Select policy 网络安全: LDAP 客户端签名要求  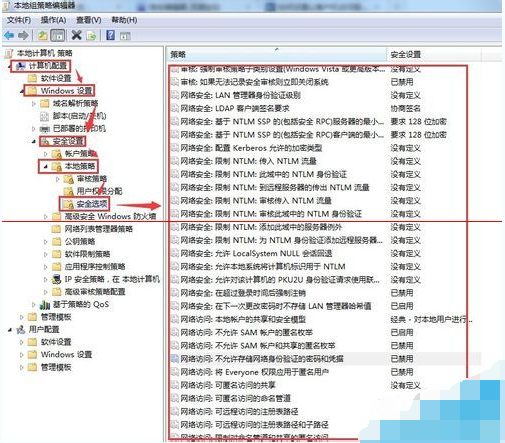click(x=235, y=108)
